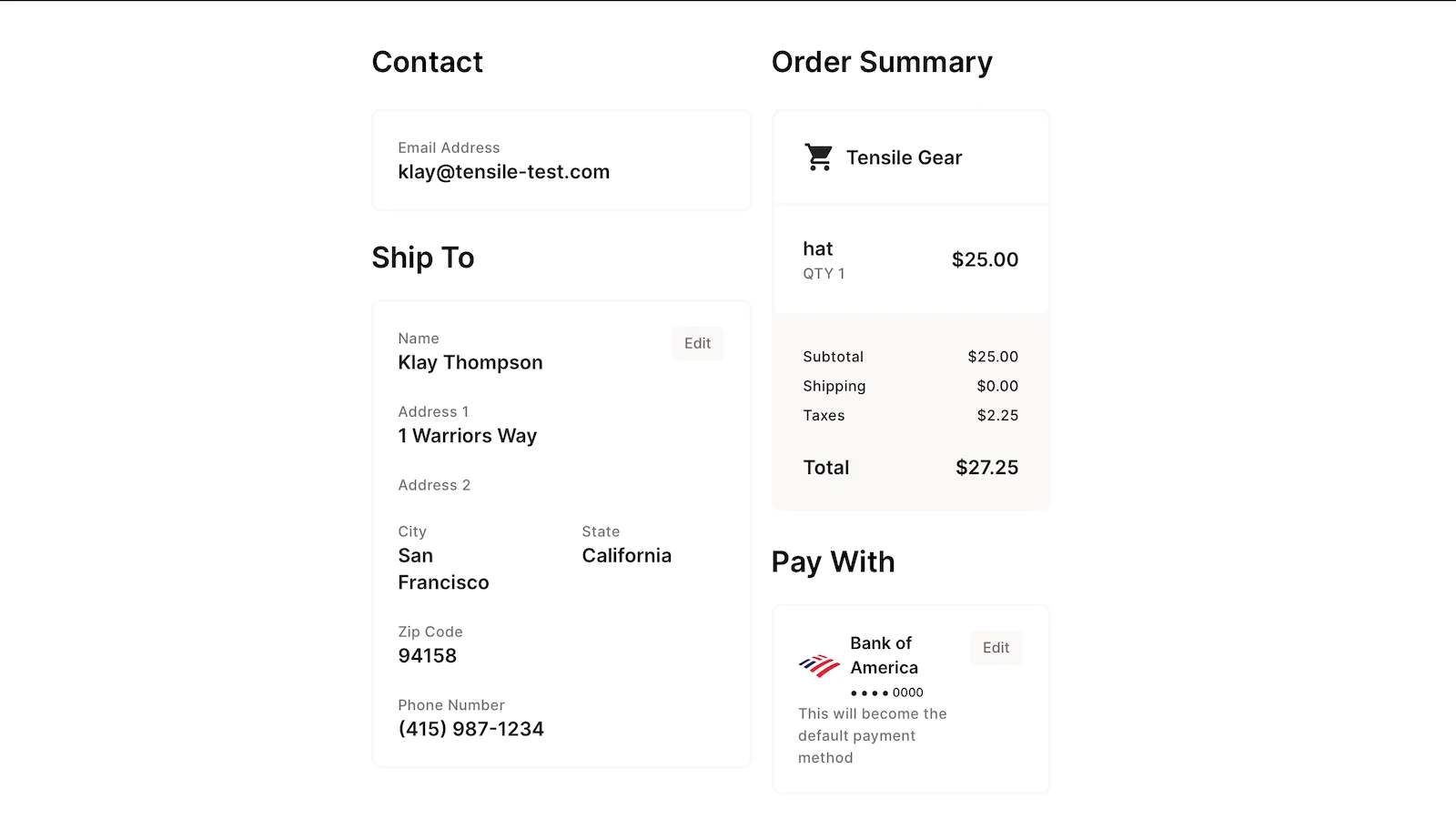
Task: Click the Bank of America logo
Action: click(819, 666)
